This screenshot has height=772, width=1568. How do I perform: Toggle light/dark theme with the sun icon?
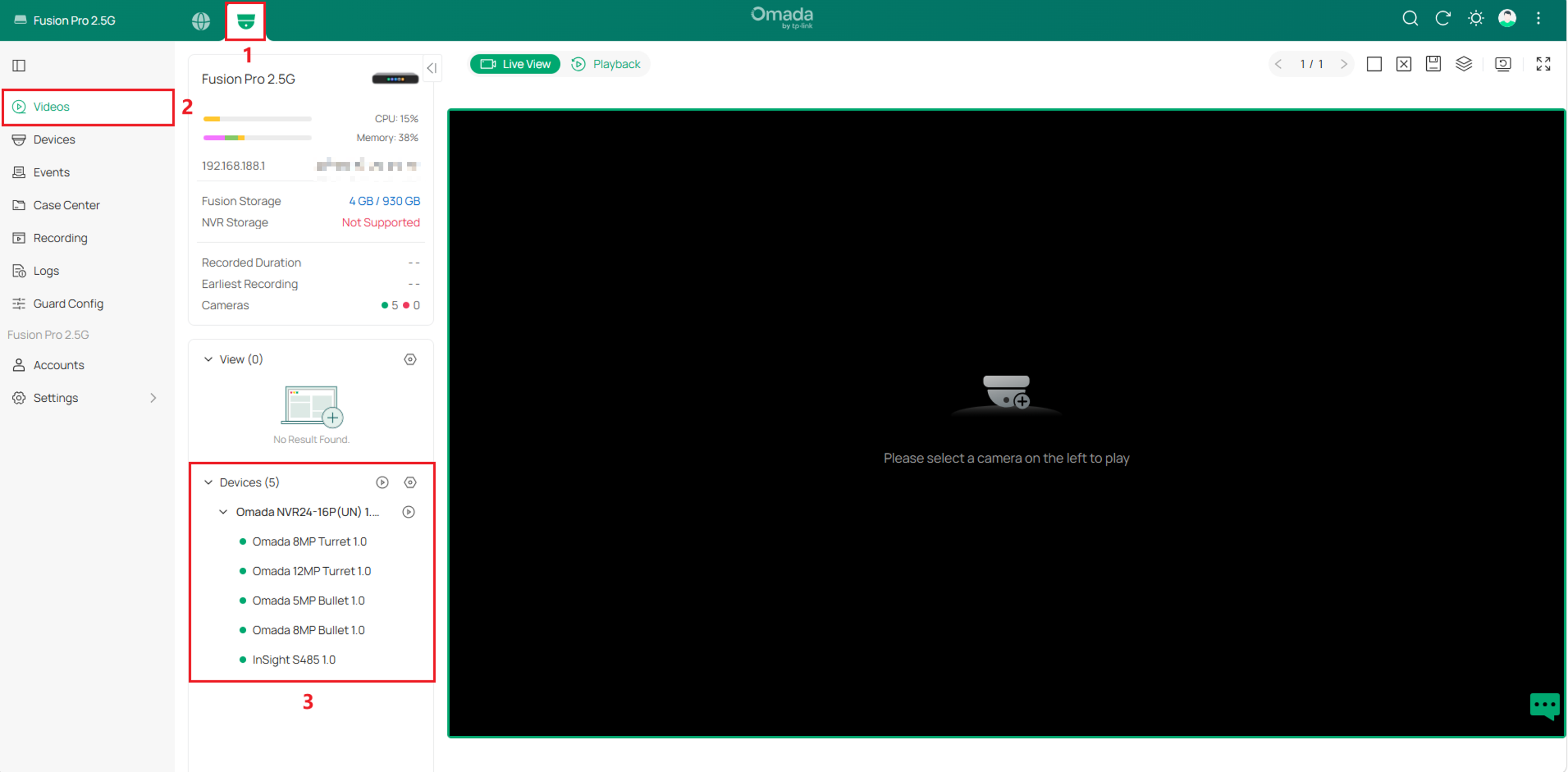[1476, 18]
